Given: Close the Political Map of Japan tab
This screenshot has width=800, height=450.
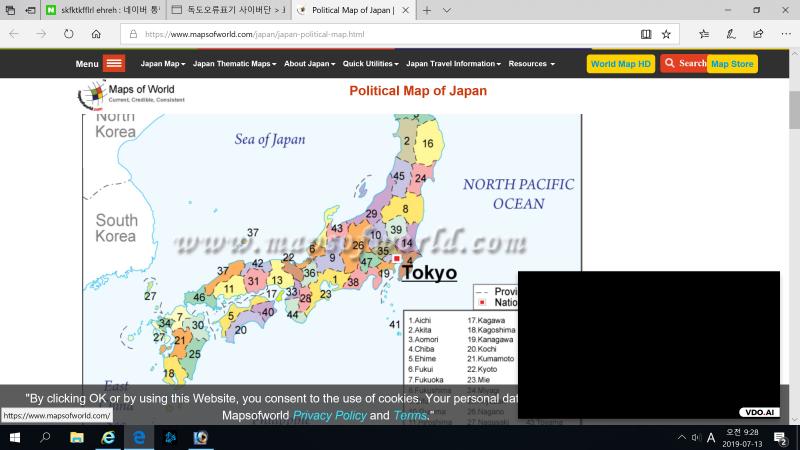Looking at the screenshot, I should pos(406,10).
